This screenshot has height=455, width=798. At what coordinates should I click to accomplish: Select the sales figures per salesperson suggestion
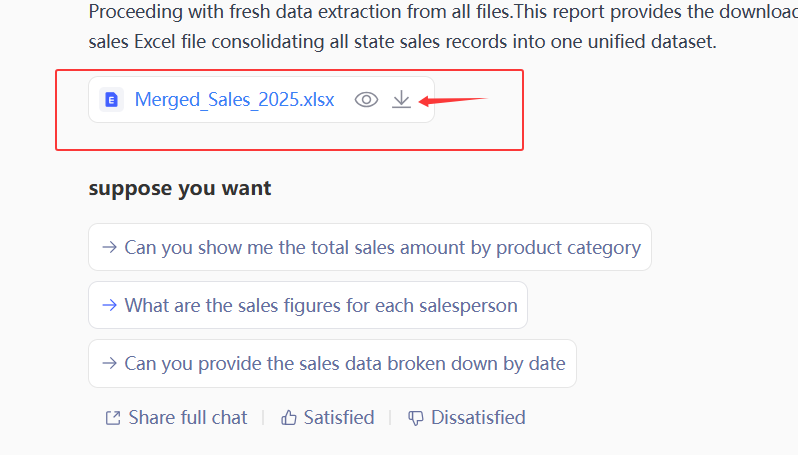click(320, 305)
